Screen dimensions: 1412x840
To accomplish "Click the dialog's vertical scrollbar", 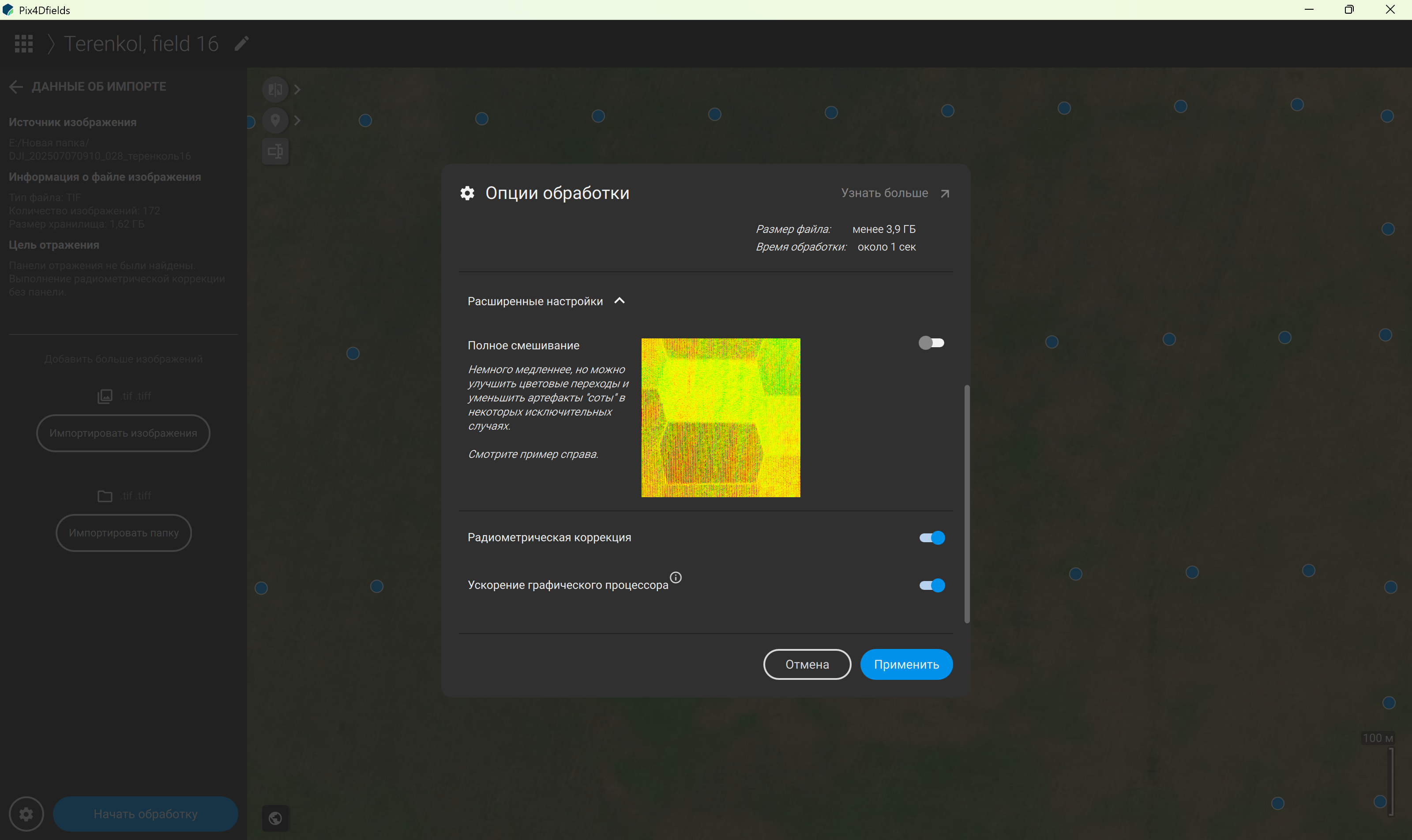I will tap(967, 504).
